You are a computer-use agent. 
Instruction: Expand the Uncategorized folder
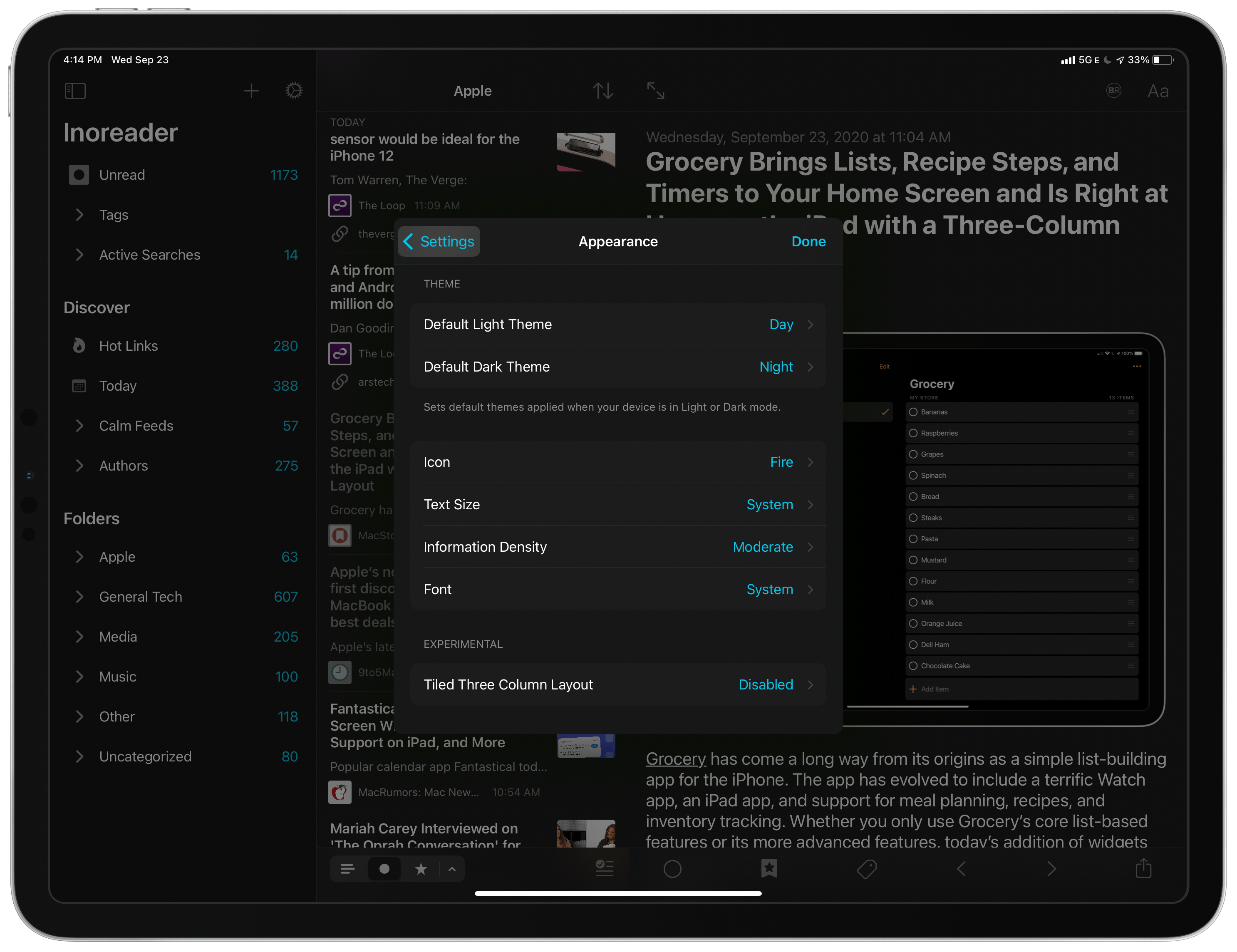(79, 756)
